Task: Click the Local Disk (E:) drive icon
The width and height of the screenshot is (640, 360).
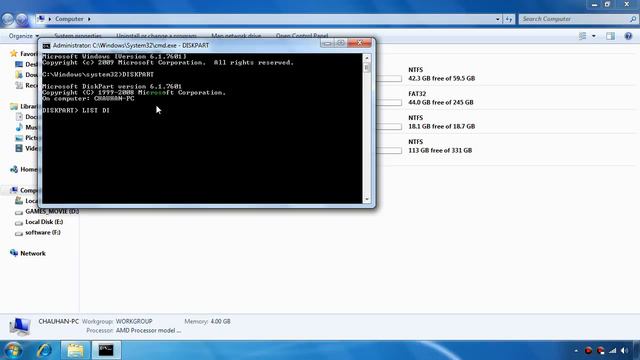Action: (19, 222)
